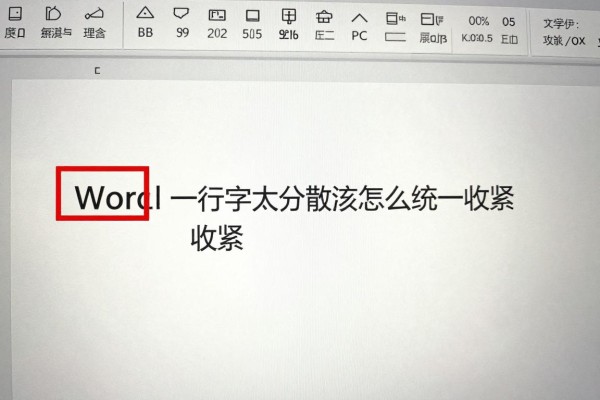Select the square icon labeled 505
Image resolution: width=600 pixels, height=400 pixels.
coord(252,16)
